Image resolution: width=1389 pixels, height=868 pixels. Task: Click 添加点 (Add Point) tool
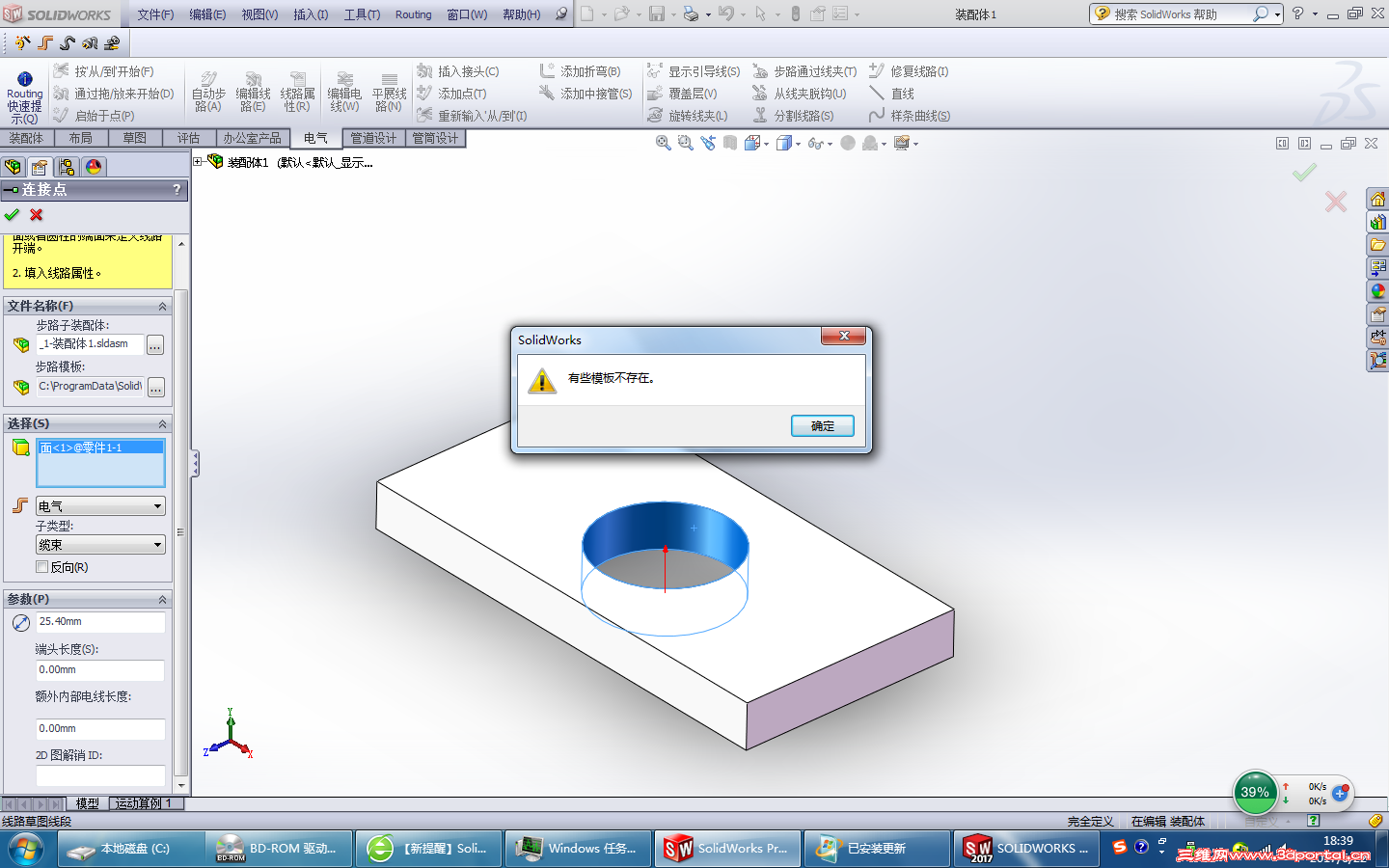point(451,94)
